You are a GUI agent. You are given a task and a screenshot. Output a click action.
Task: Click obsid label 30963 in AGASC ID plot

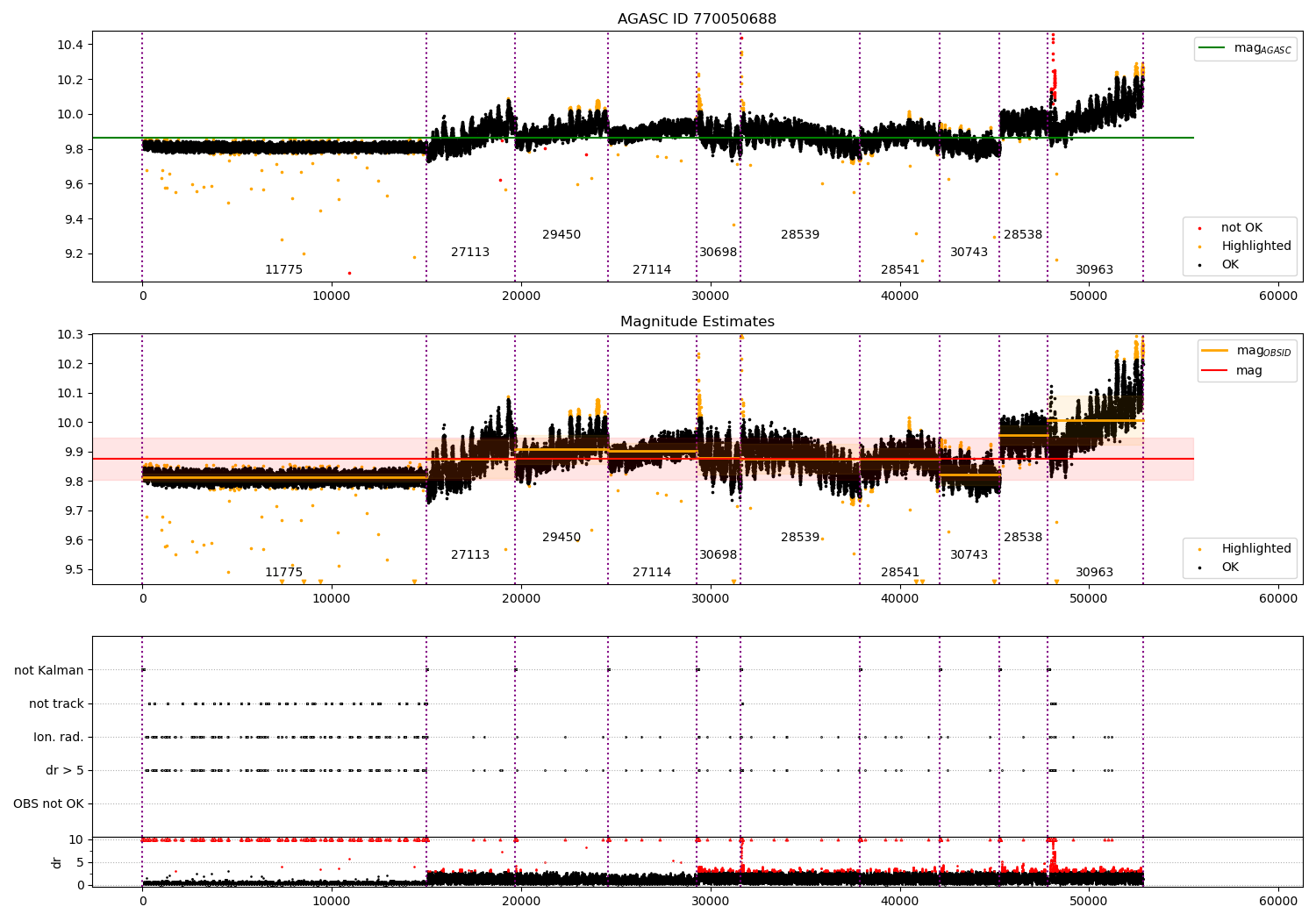click(x=1095, y=270)
